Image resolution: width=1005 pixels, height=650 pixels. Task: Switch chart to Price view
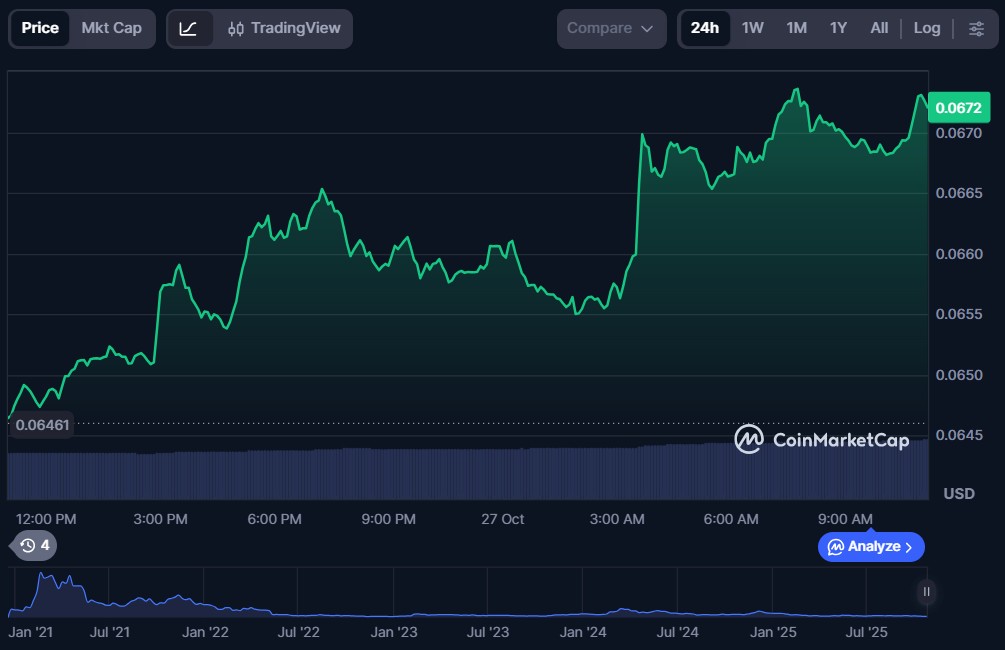click(x=40, y=28)
